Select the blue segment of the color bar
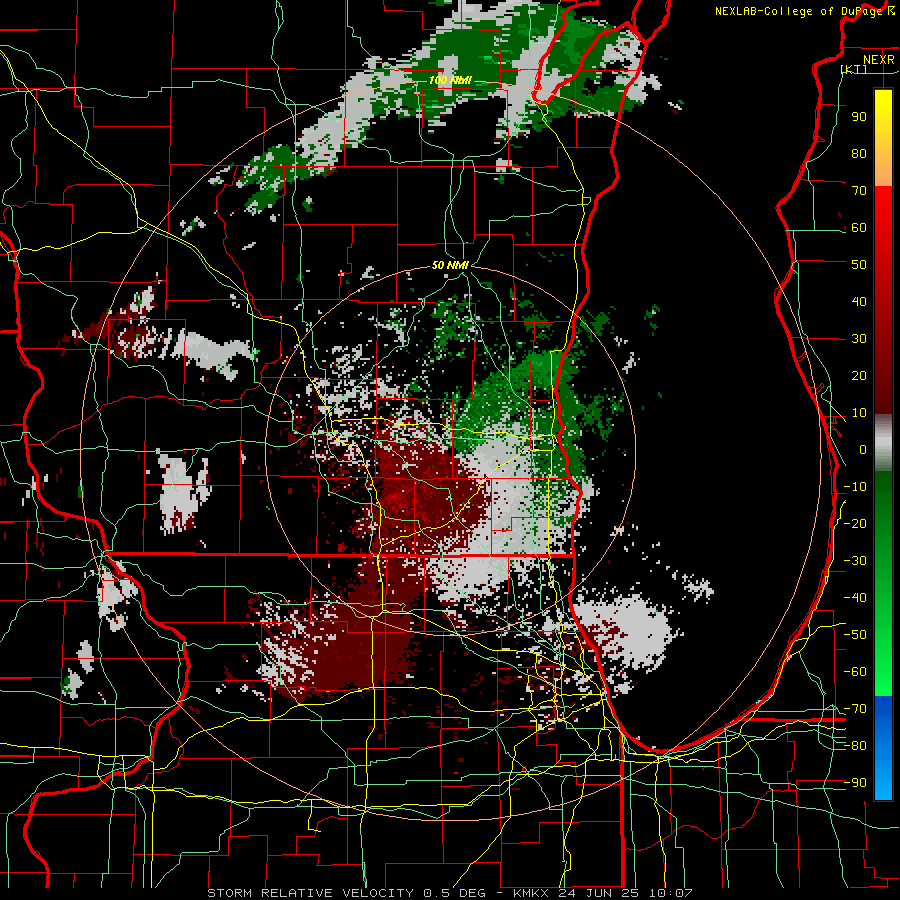 click(x=883, y=748)
